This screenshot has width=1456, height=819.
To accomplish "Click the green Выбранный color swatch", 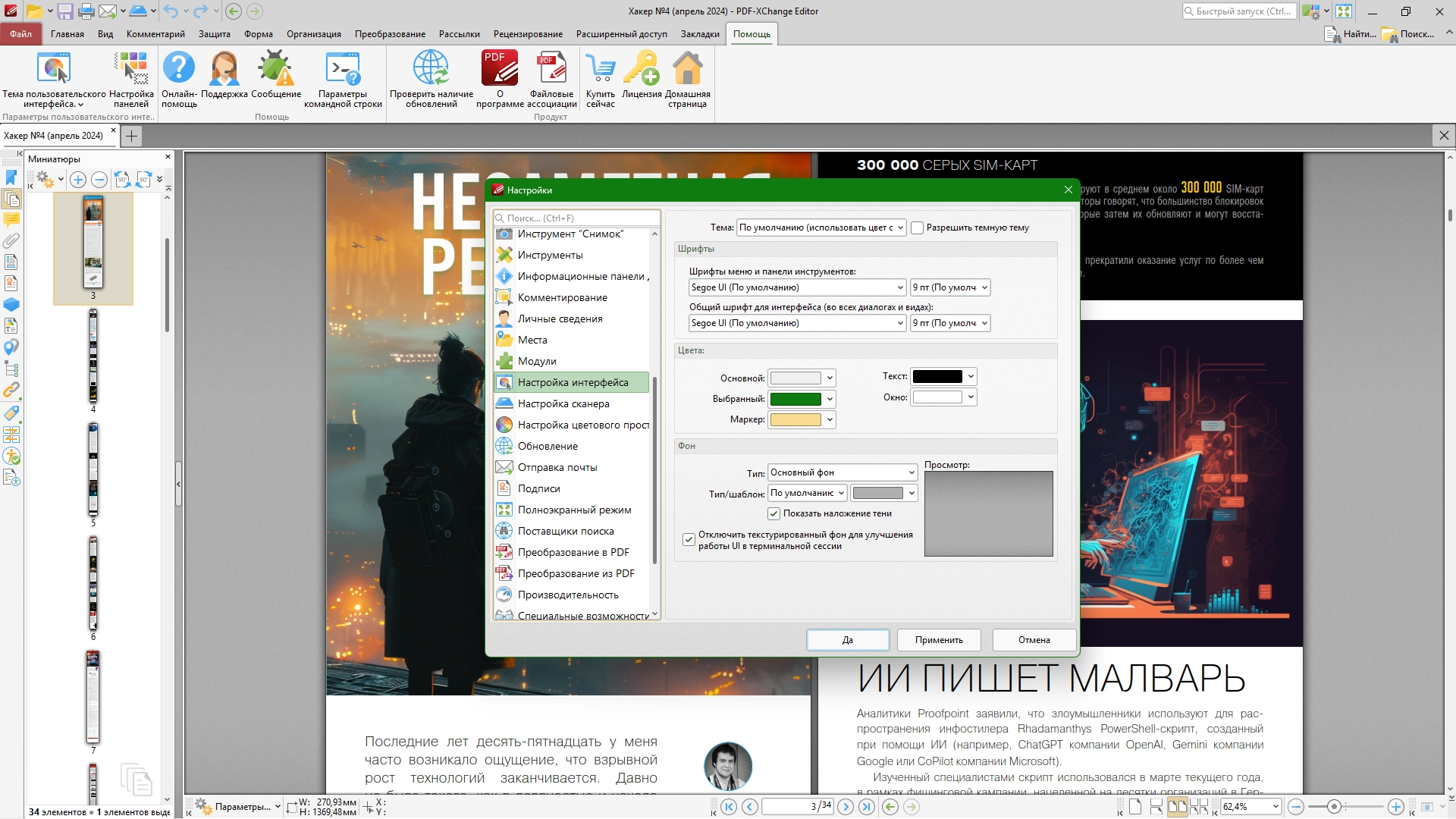I will pos(795,399).
